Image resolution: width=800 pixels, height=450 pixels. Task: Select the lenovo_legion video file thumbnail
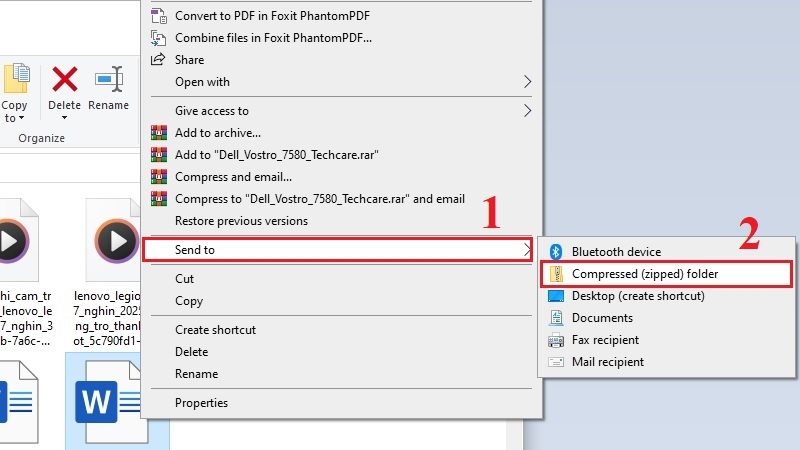(115, 240)
